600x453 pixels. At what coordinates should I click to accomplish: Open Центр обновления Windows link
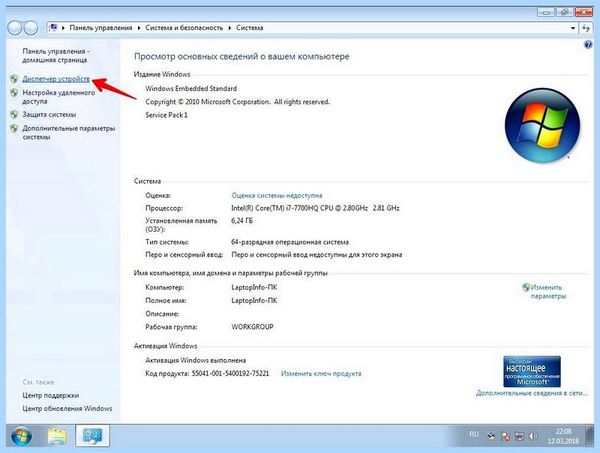coord(67,409)
